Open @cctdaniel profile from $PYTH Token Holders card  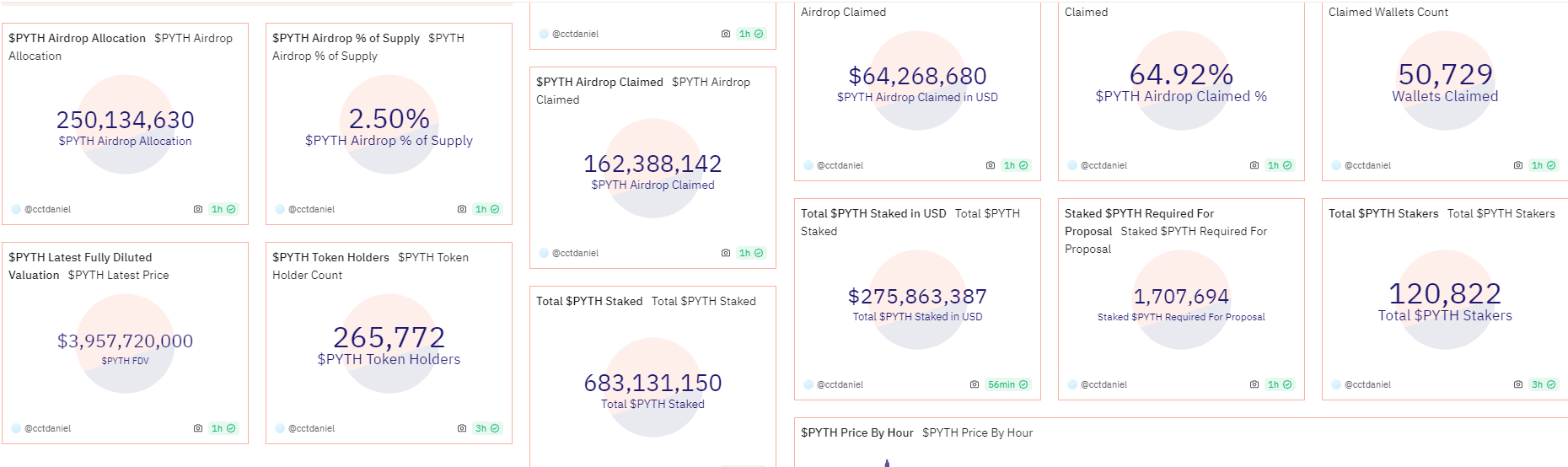[311, 428]
